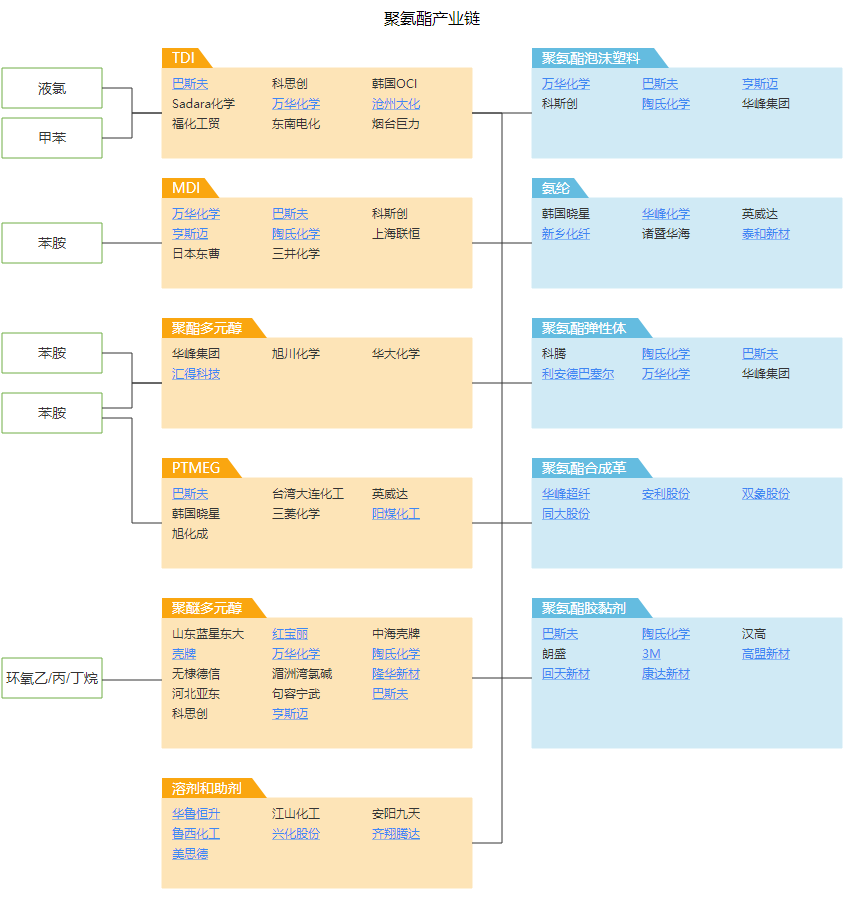Viewport: 849px width, 897px height.
Task: Click the 氨纶 section header
Action: pyautogui.click(x=560, y=188)
